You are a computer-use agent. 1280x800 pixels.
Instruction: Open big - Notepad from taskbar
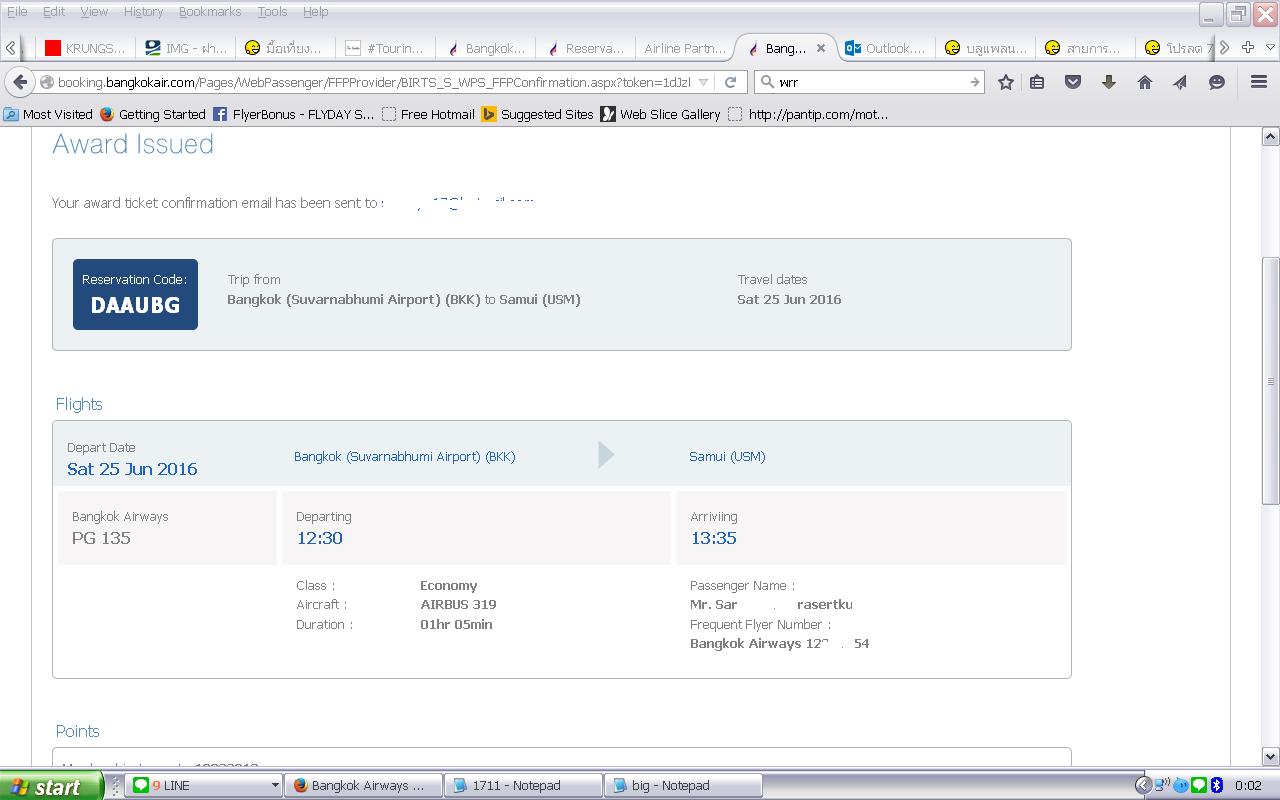pos(683,785)
